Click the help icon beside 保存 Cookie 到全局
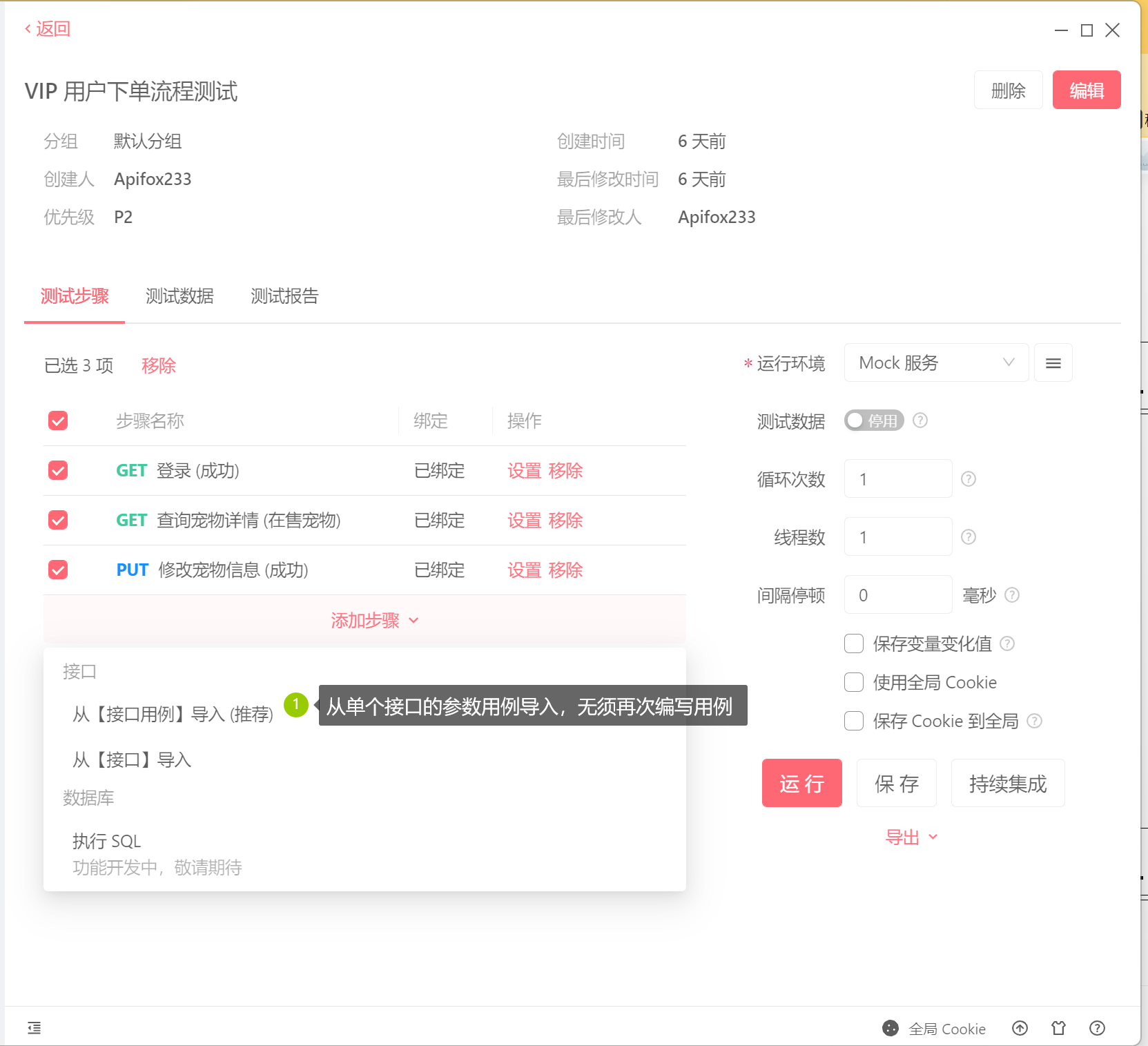The height and width of the screenshot is (1046, 1148). (1034, 721)
